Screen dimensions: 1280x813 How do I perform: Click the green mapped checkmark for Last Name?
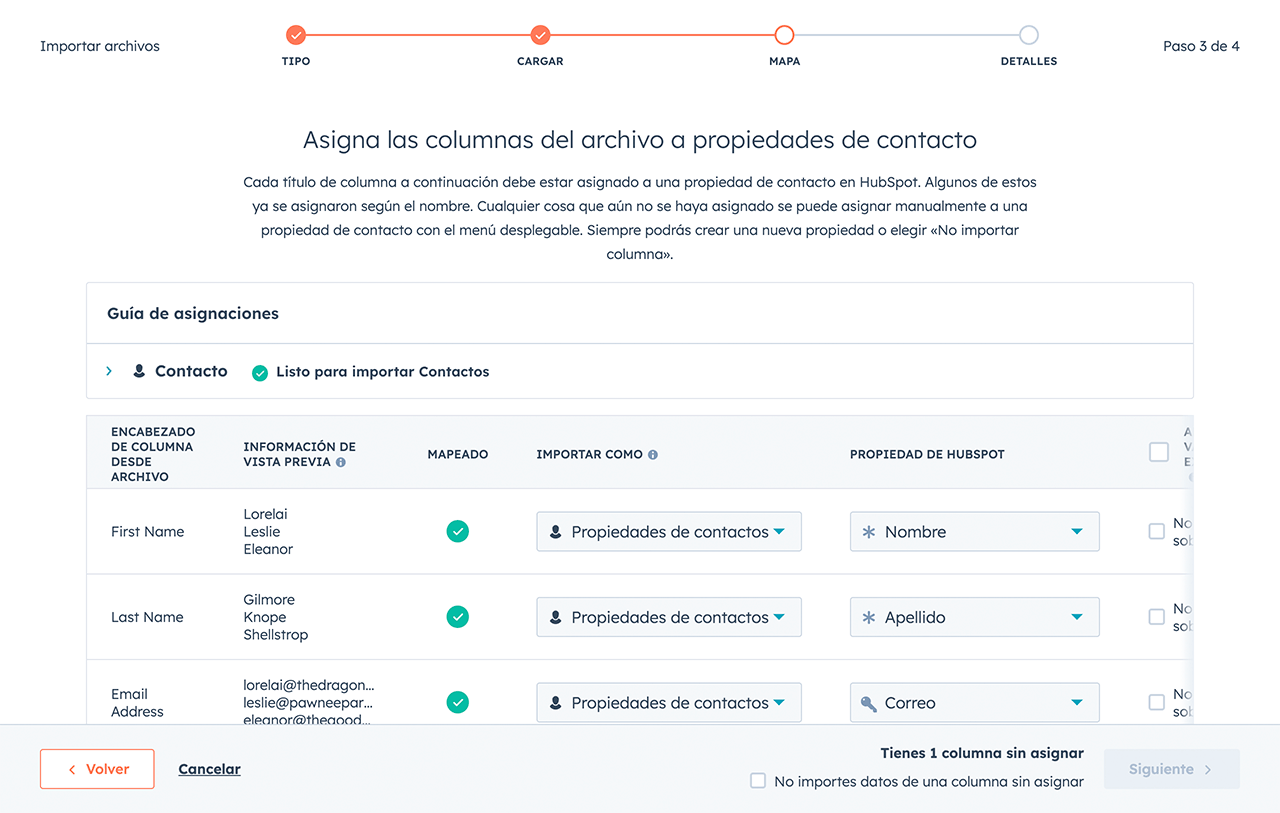[x=458, y=617]
